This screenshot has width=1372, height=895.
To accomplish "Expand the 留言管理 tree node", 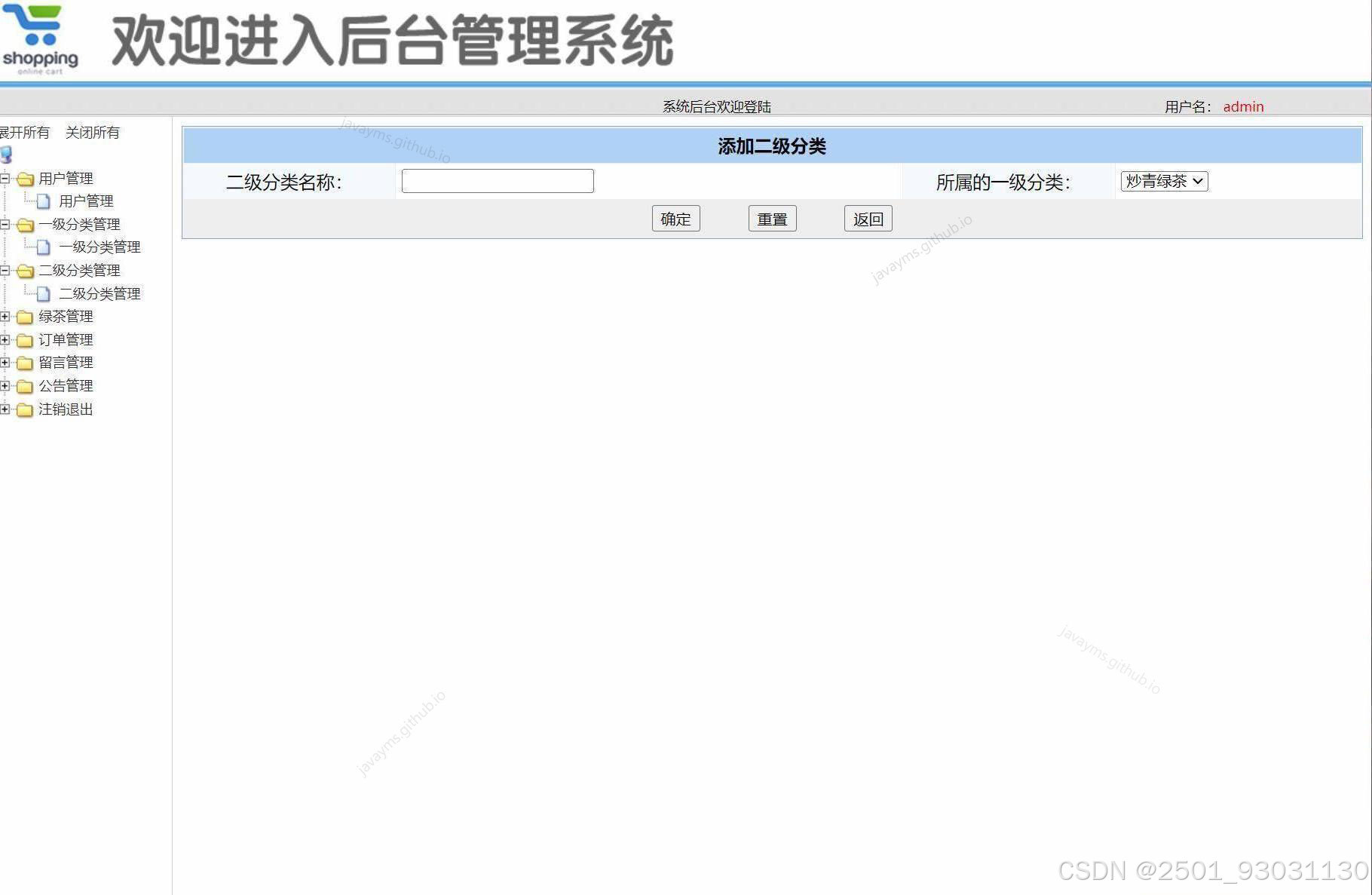I will coord(5,363).
